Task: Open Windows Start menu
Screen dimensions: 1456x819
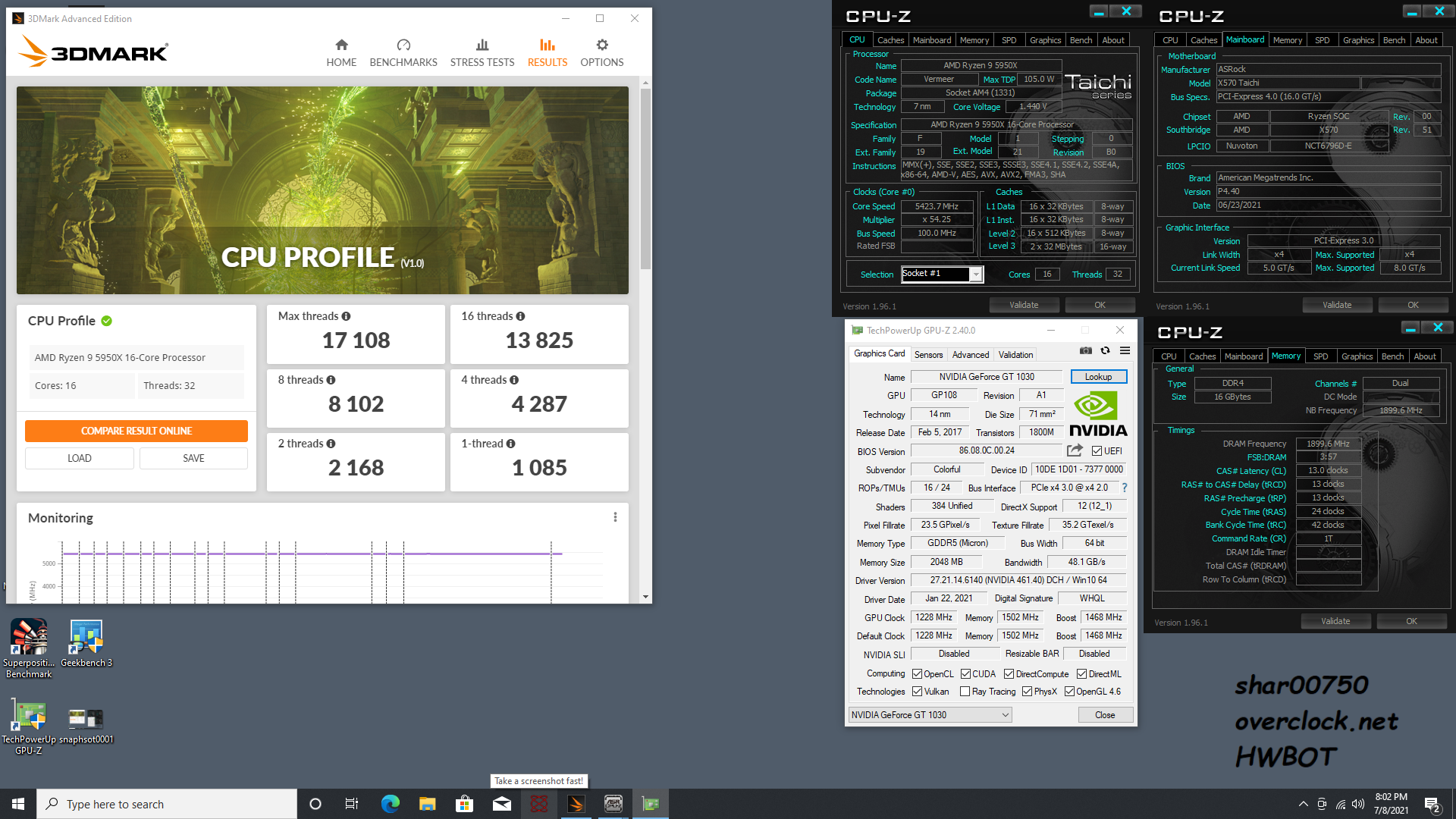Action: click(x=18, y=804)
